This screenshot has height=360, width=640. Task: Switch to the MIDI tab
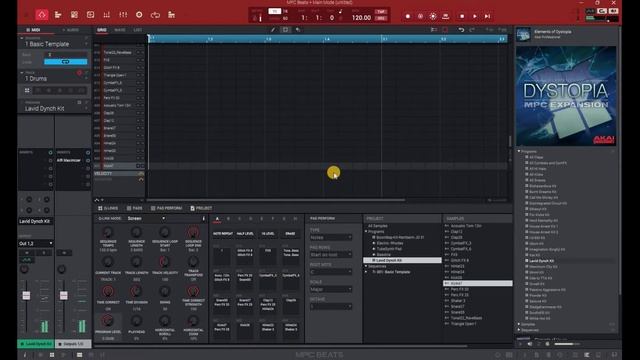33,30
